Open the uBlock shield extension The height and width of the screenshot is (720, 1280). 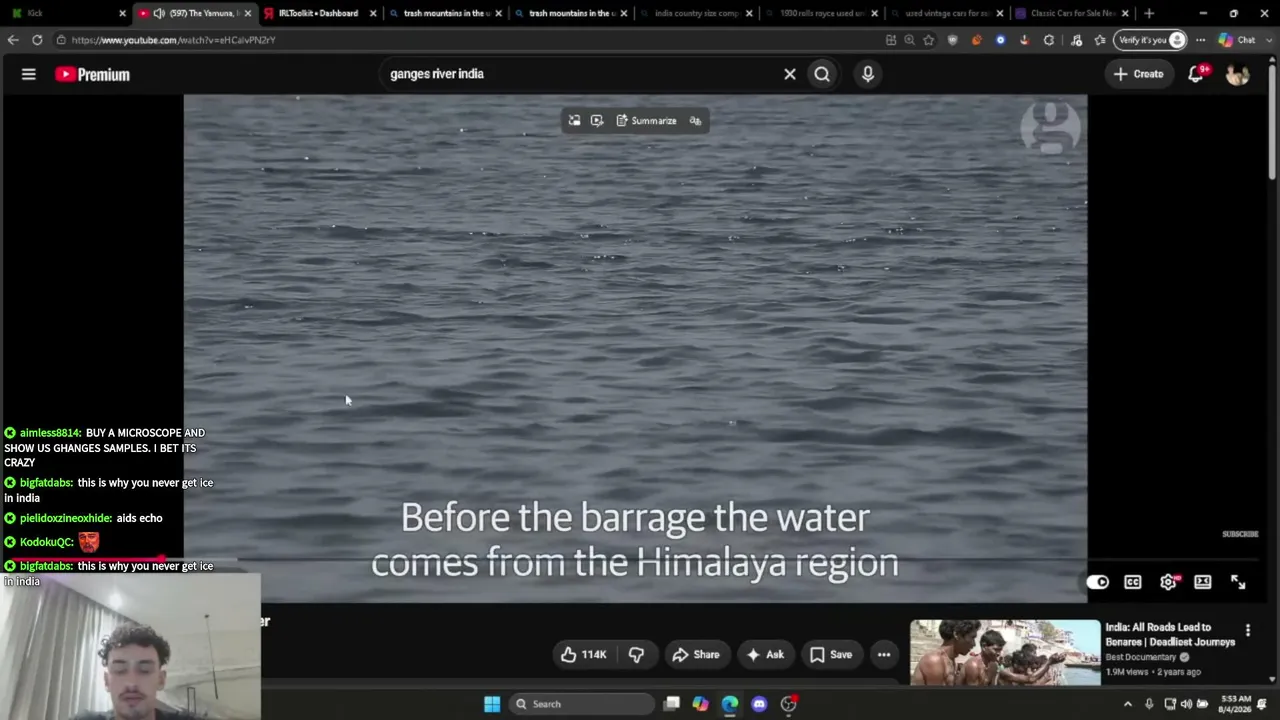pyautogui.click(x=952, y=40)
